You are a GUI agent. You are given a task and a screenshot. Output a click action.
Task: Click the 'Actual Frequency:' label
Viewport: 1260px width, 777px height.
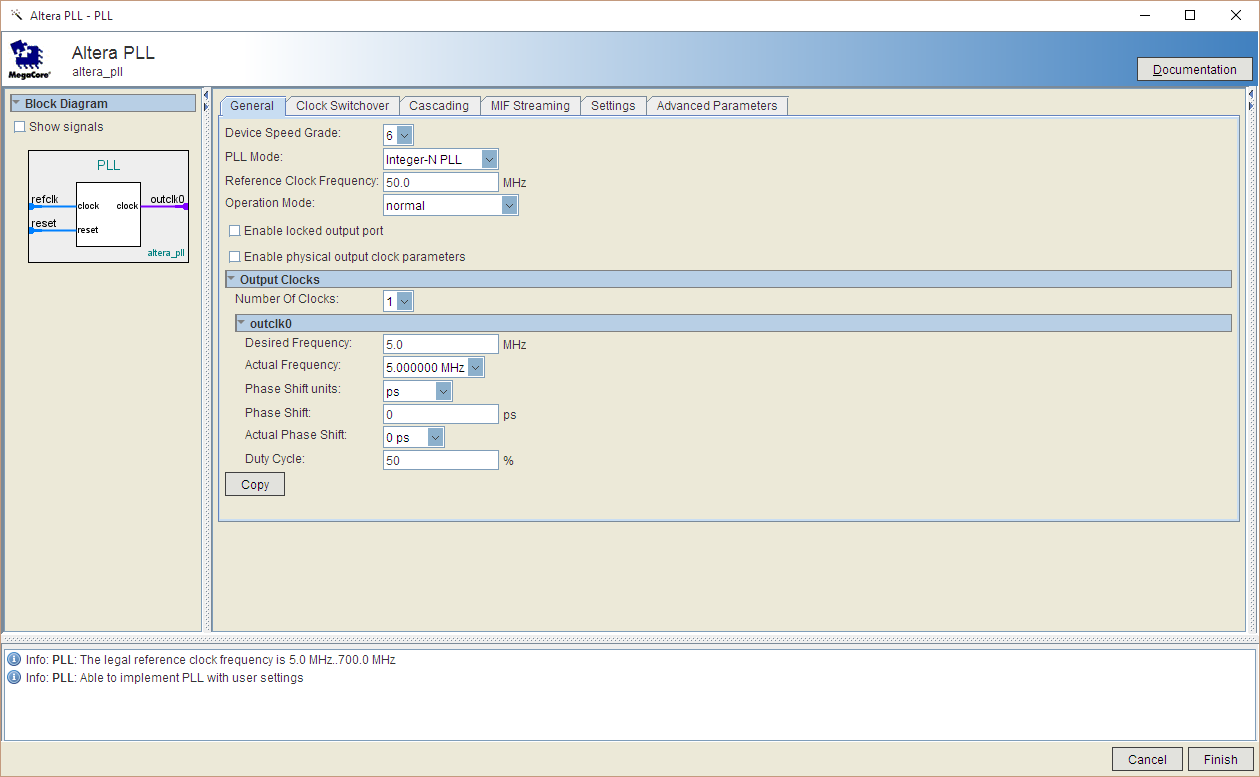pyautogui.click(x=293, y=365)
